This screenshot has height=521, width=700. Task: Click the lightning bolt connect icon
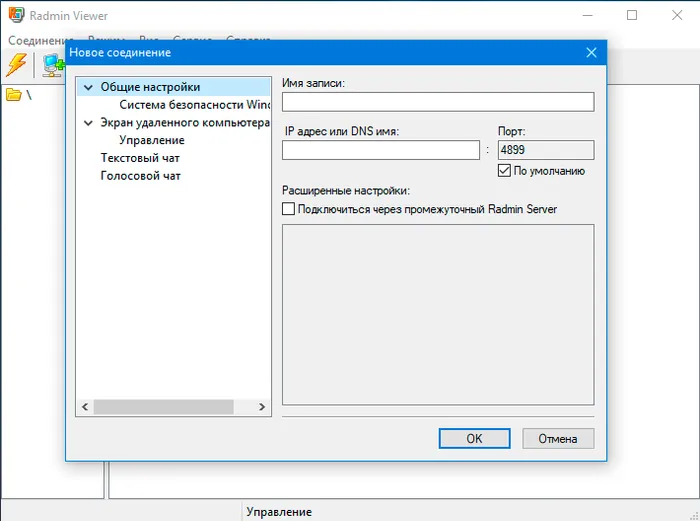(16, 65)
